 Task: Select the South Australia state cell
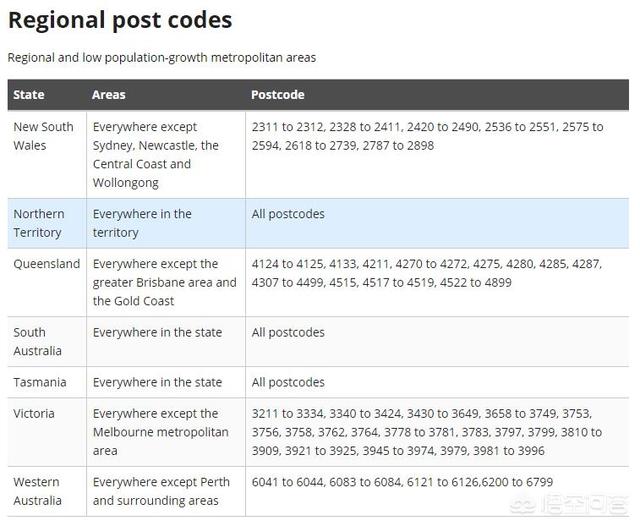37,341
